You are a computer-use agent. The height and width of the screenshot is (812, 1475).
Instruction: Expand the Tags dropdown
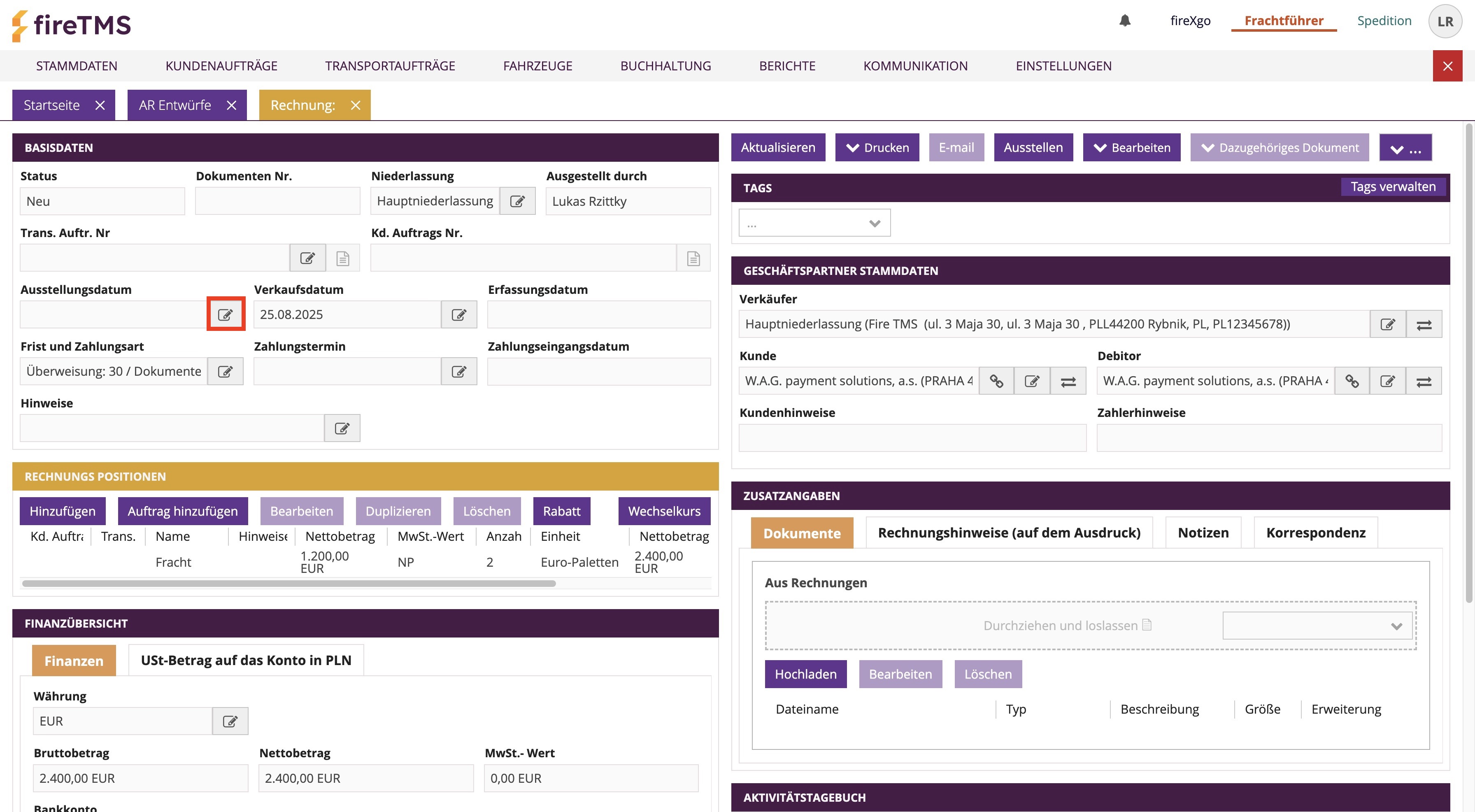[x=814, y=223]
